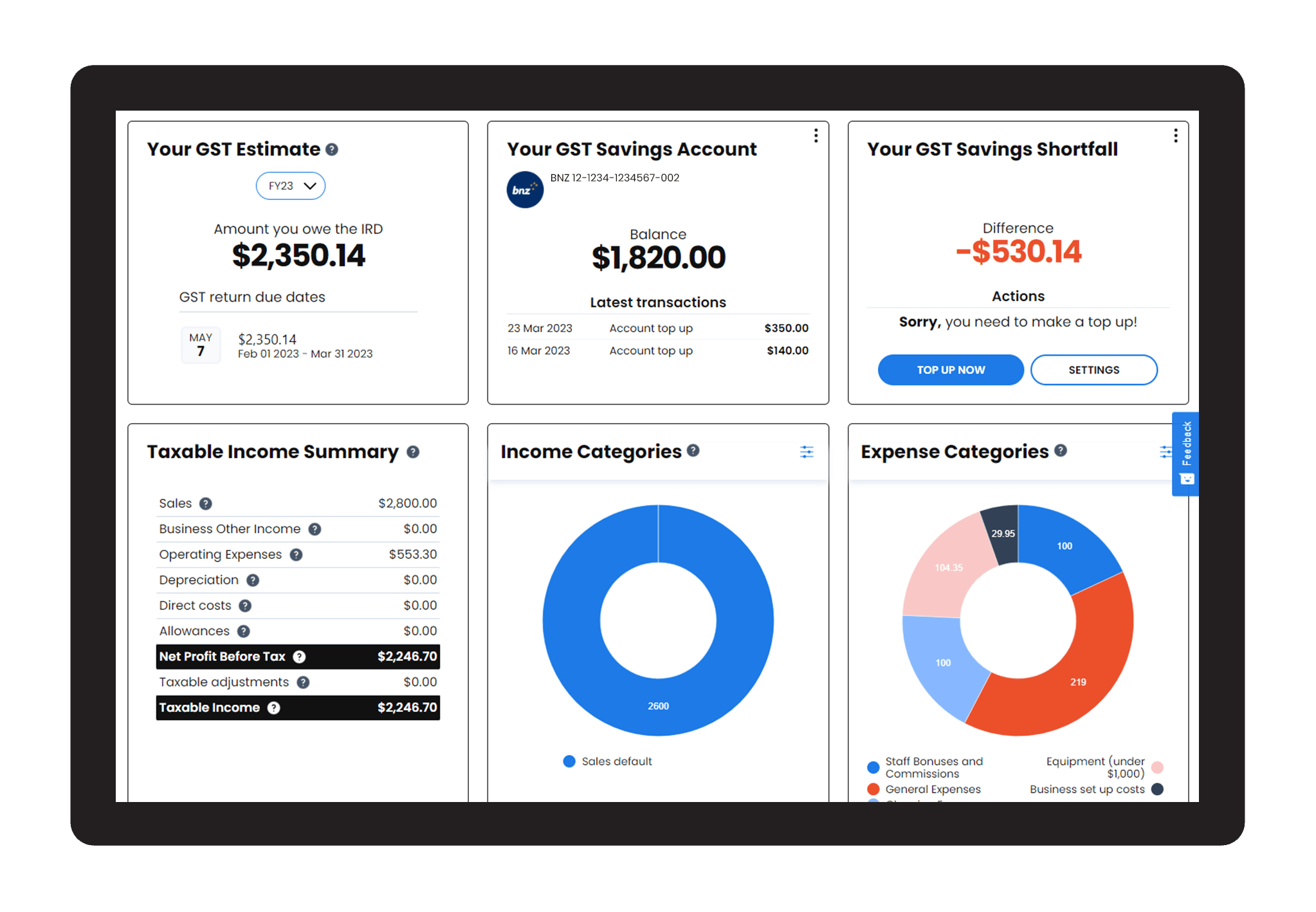
Task: Click help icon beside Taxable Income Summary
Action: point(413,452)
